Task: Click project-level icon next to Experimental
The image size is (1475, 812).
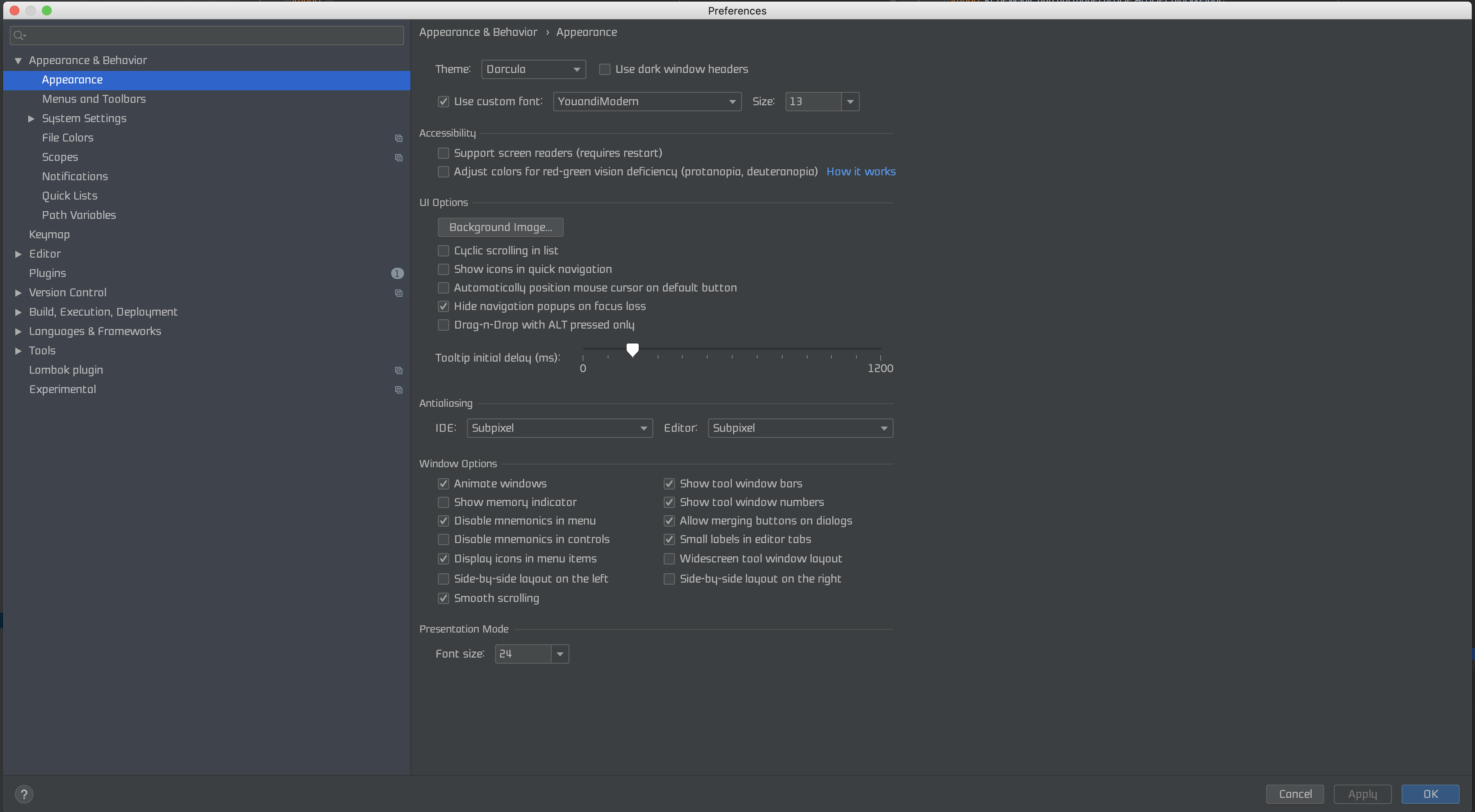Action: (398, 390)
